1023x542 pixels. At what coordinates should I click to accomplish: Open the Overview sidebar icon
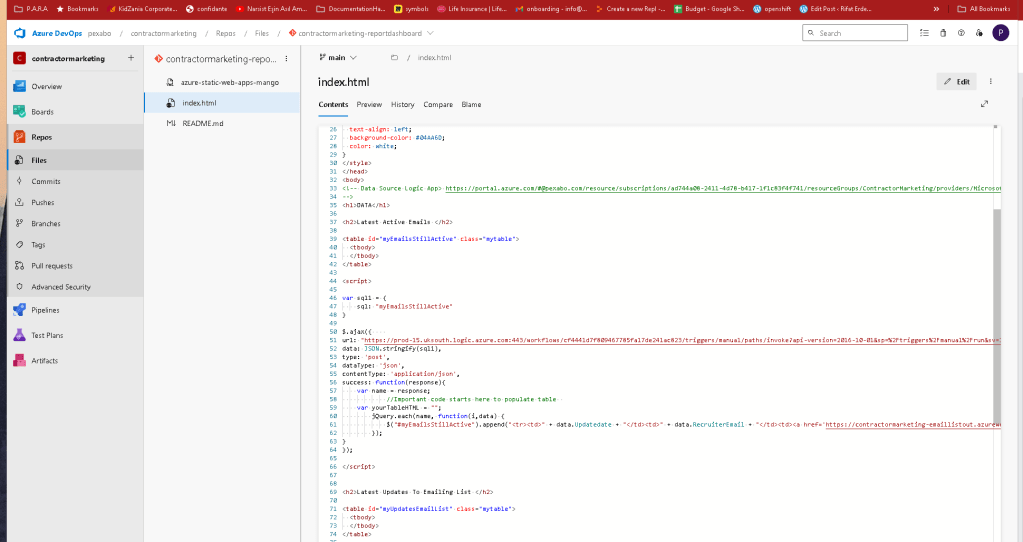[x=20, y=86]
